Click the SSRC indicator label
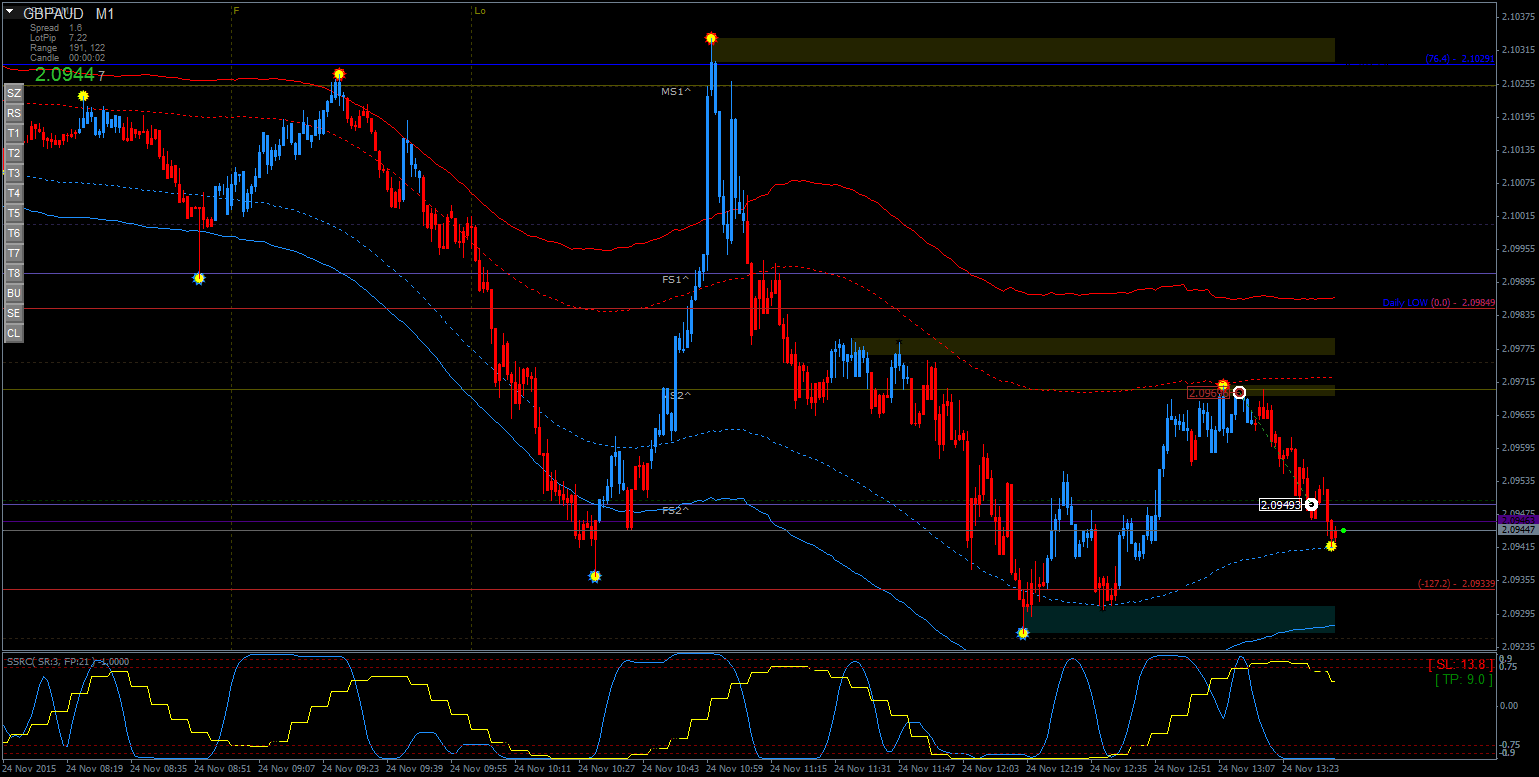1539x777 pixels. click(x=67, y=661)
